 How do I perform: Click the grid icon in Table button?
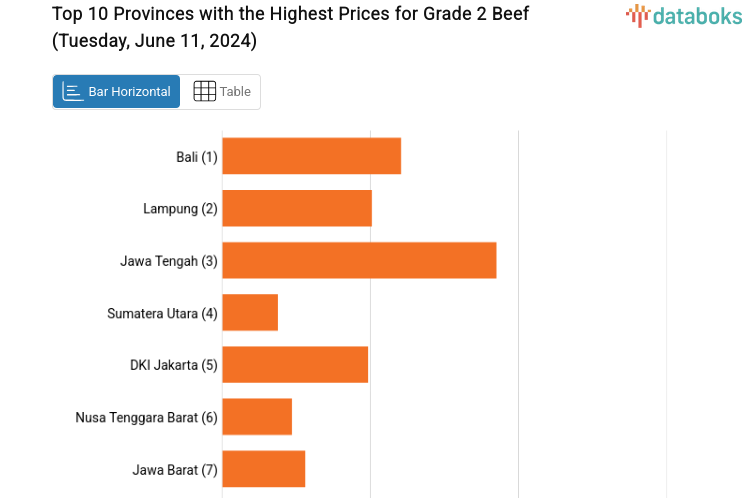point(204,91)
